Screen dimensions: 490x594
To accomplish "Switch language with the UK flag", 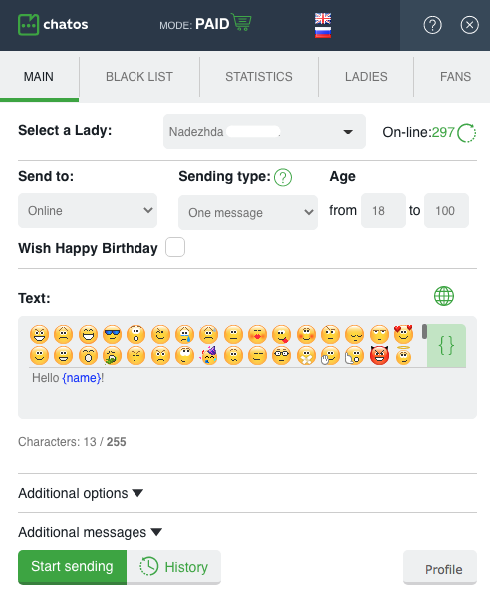I will (323, 19).
